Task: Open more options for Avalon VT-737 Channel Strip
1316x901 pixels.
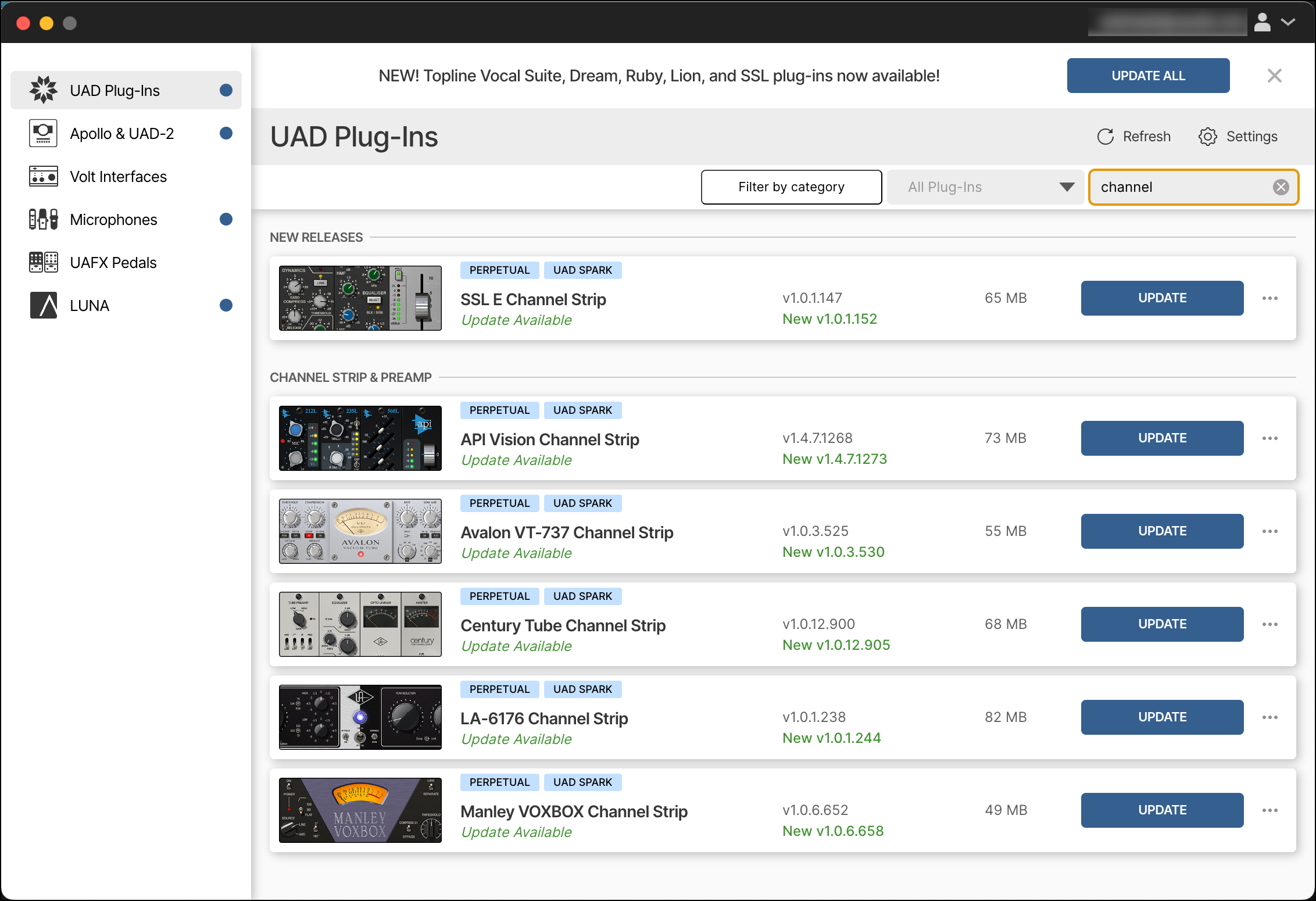Action: pos(1270,531)
